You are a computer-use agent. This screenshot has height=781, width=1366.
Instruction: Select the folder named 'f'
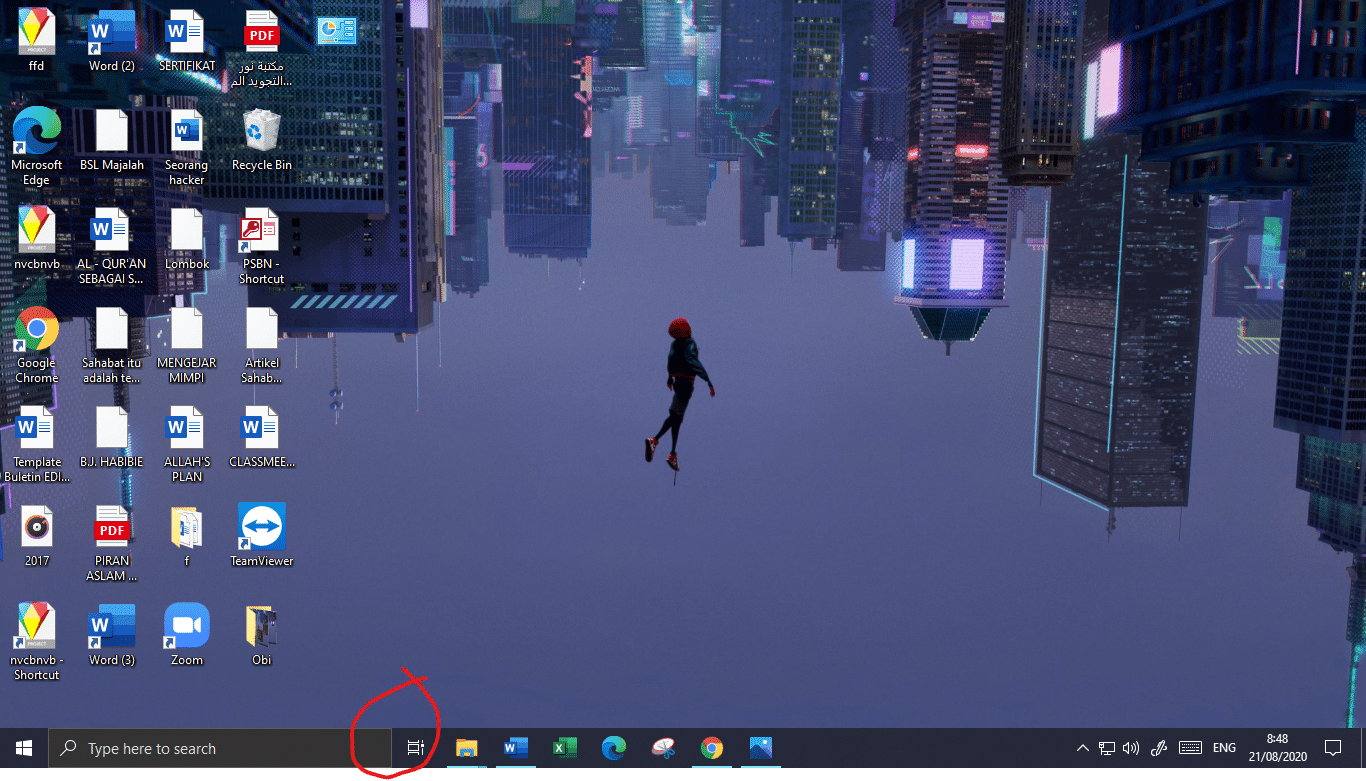[187, 535]
